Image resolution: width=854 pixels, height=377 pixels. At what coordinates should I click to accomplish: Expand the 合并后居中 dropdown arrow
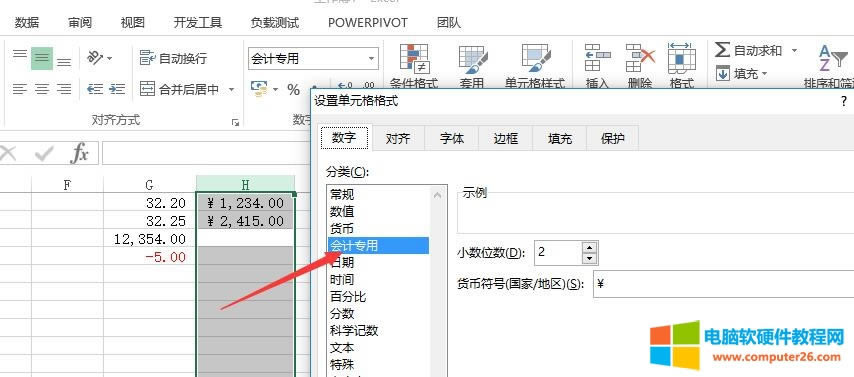pyautogui.click(x=231, y=89)
